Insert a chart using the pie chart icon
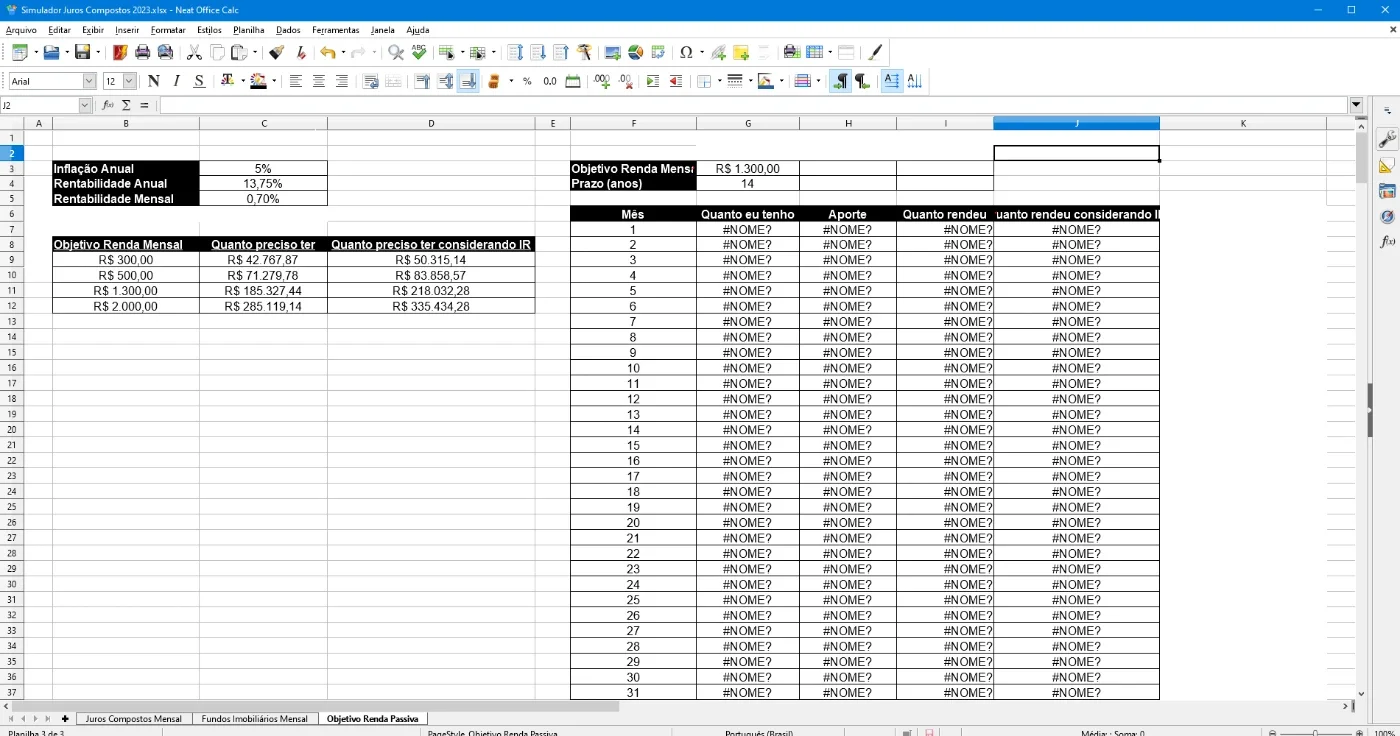The height and width of the screenshot is (736, 1400). coord(635,52)
